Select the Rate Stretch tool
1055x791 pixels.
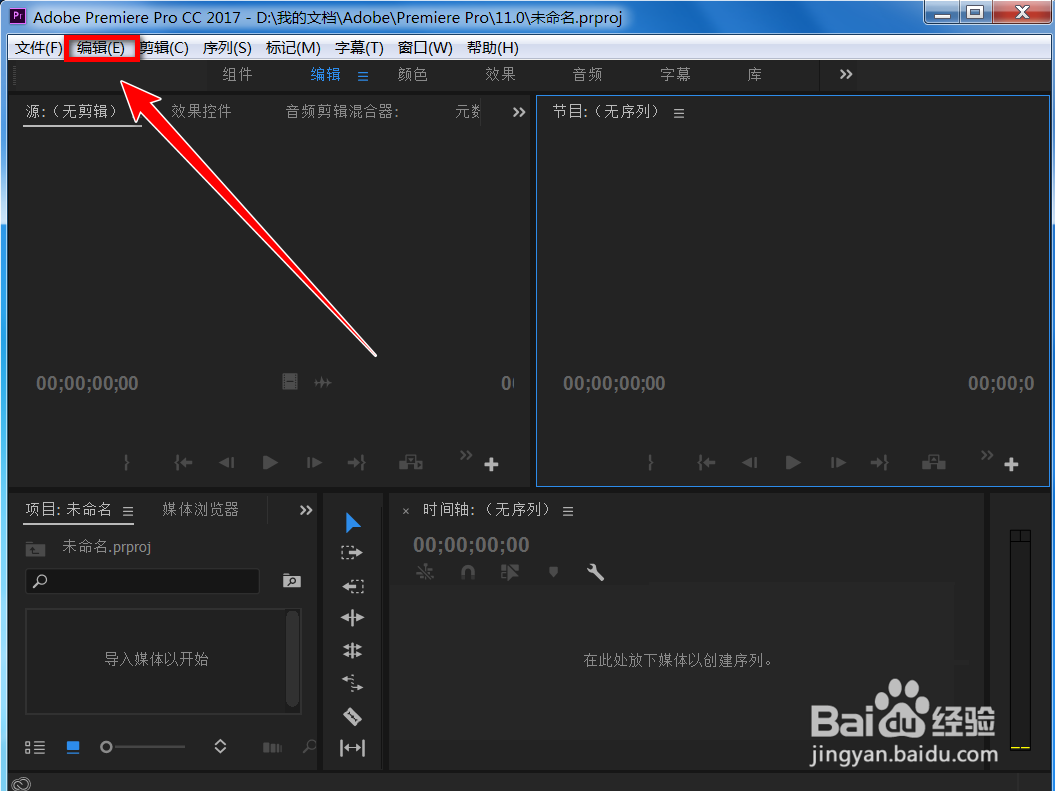coord(353,683)
